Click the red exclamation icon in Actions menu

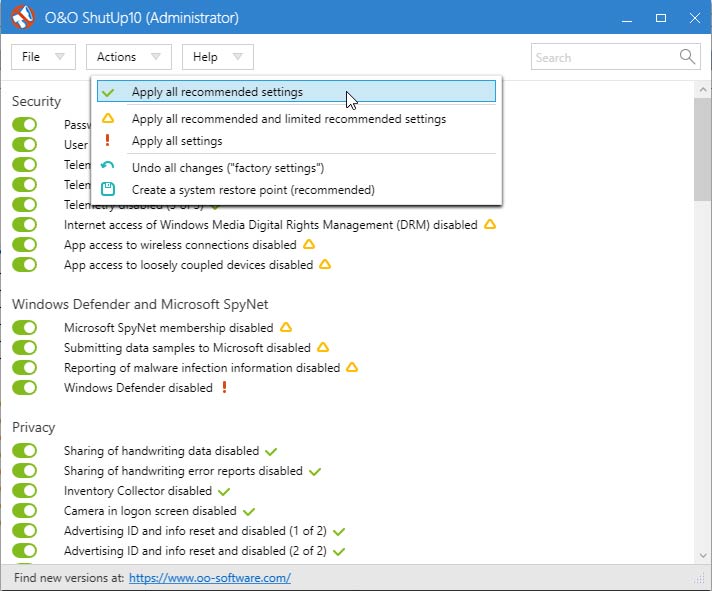[107, 140]
